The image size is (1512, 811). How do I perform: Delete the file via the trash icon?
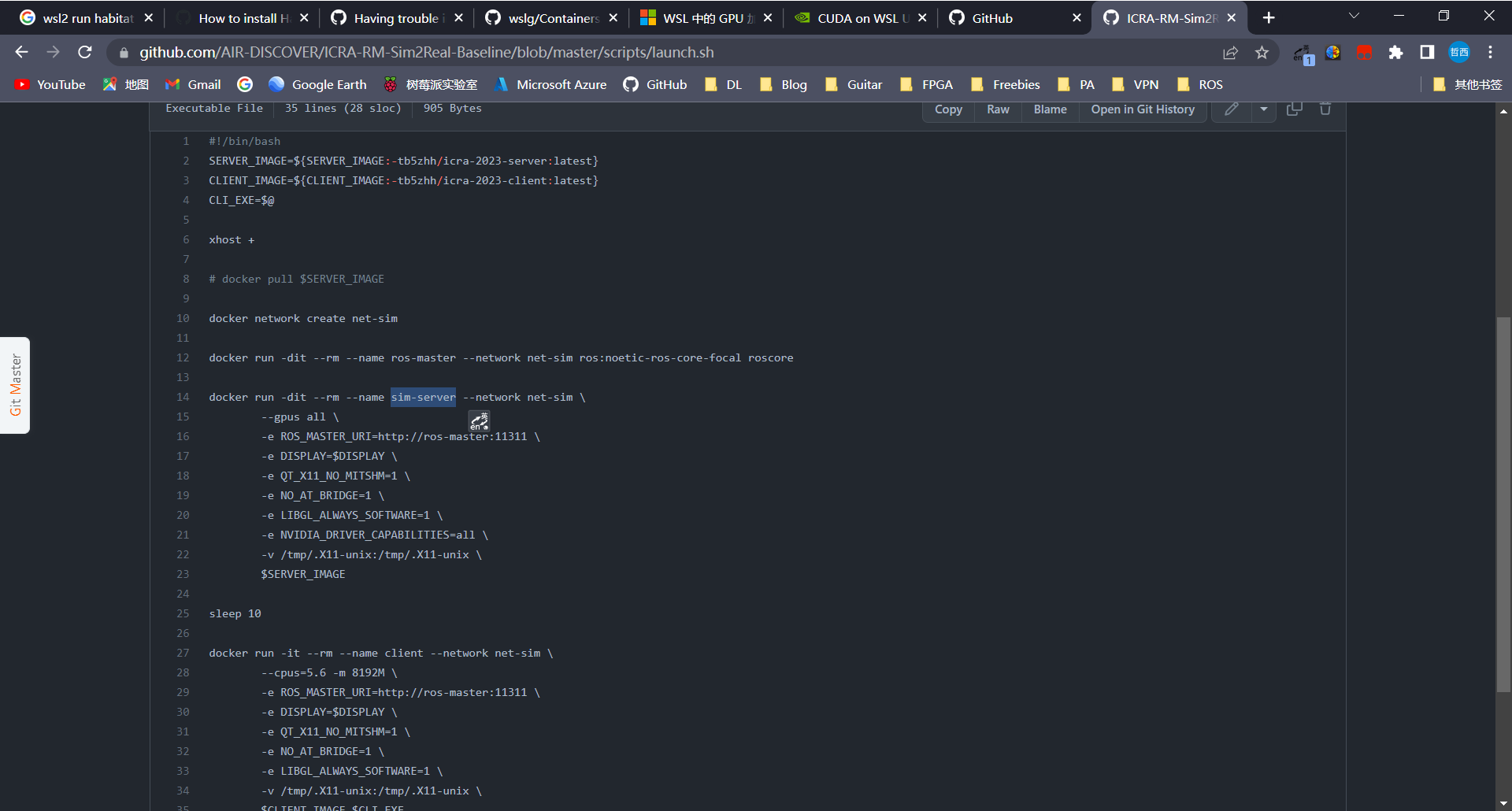[x=1325, y=109]
